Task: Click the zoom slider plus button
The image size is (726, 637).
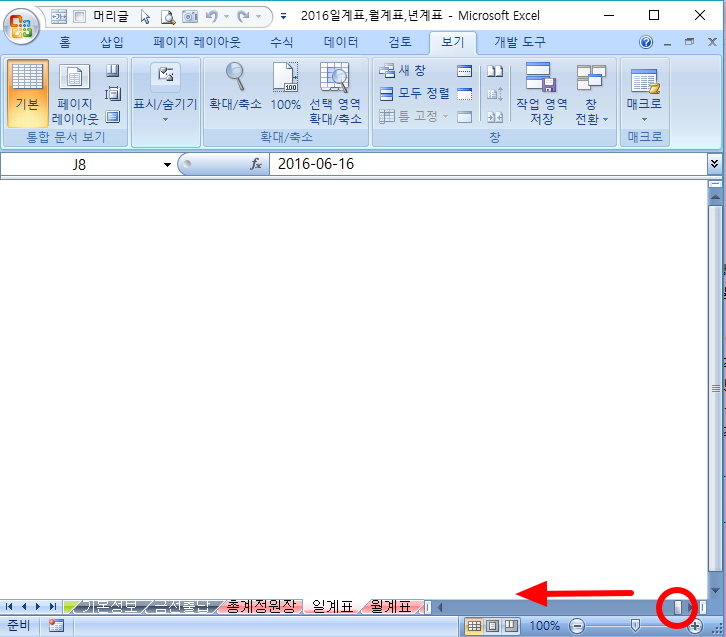Action: point(694,626)
